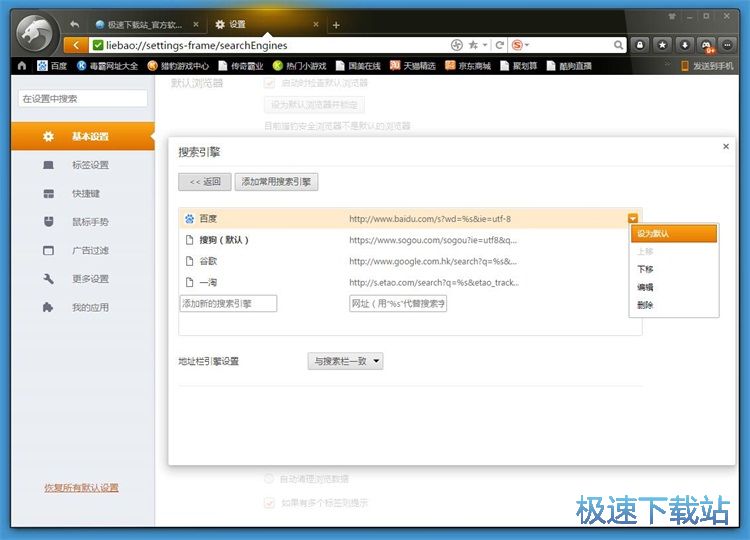This screenshot has height=540, width=750.
Task: Close the 设置 tab
Action: pos(316,24)
